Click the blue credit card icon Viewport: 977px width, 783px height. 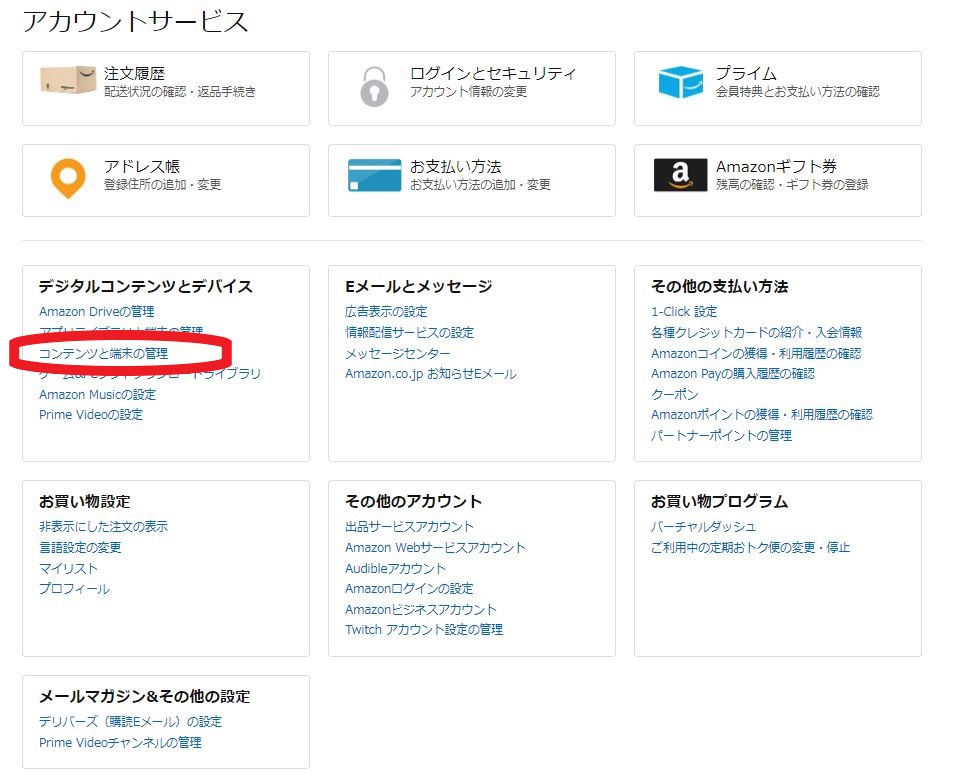(x=374, y=175)
